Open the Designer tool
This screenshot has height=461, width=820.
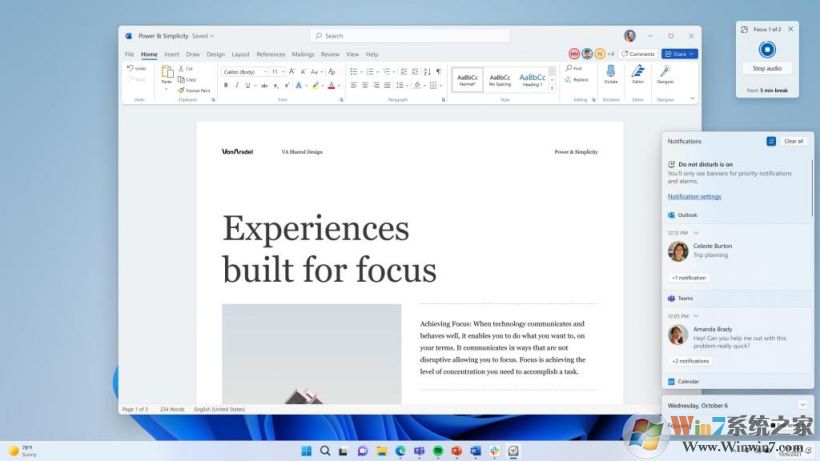pos(665,73)
